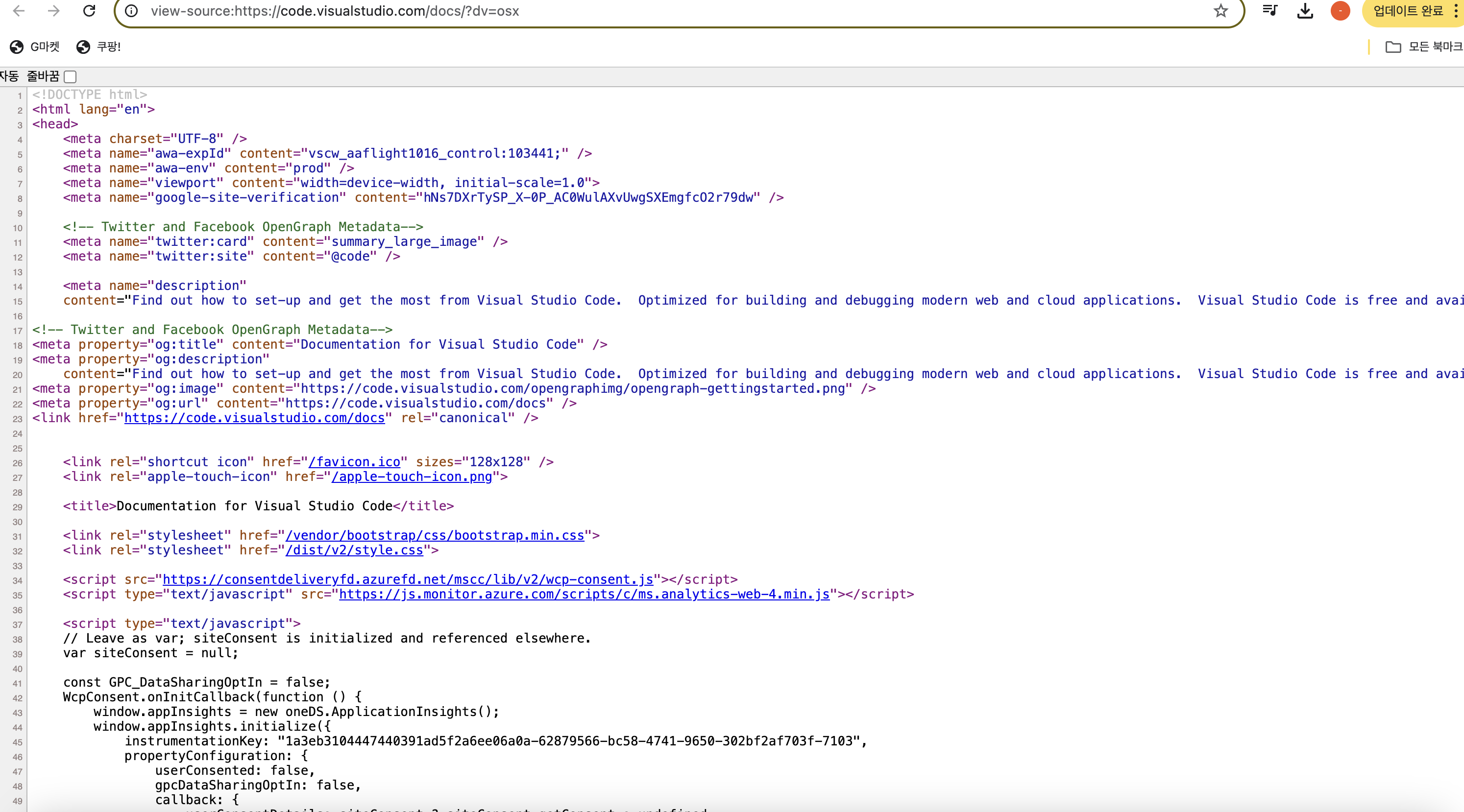
Task: Click the twitter:site '@code' meta line
Action: 231,256
